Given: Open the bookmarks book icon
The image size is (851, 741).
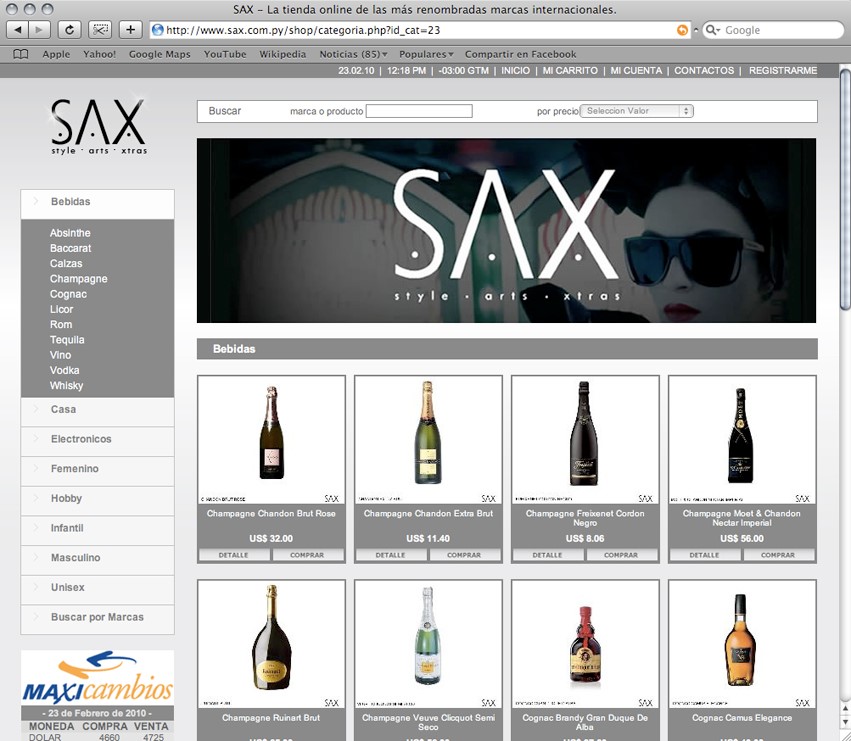Looking at the screenshot, I should click(x=21, y=54).
